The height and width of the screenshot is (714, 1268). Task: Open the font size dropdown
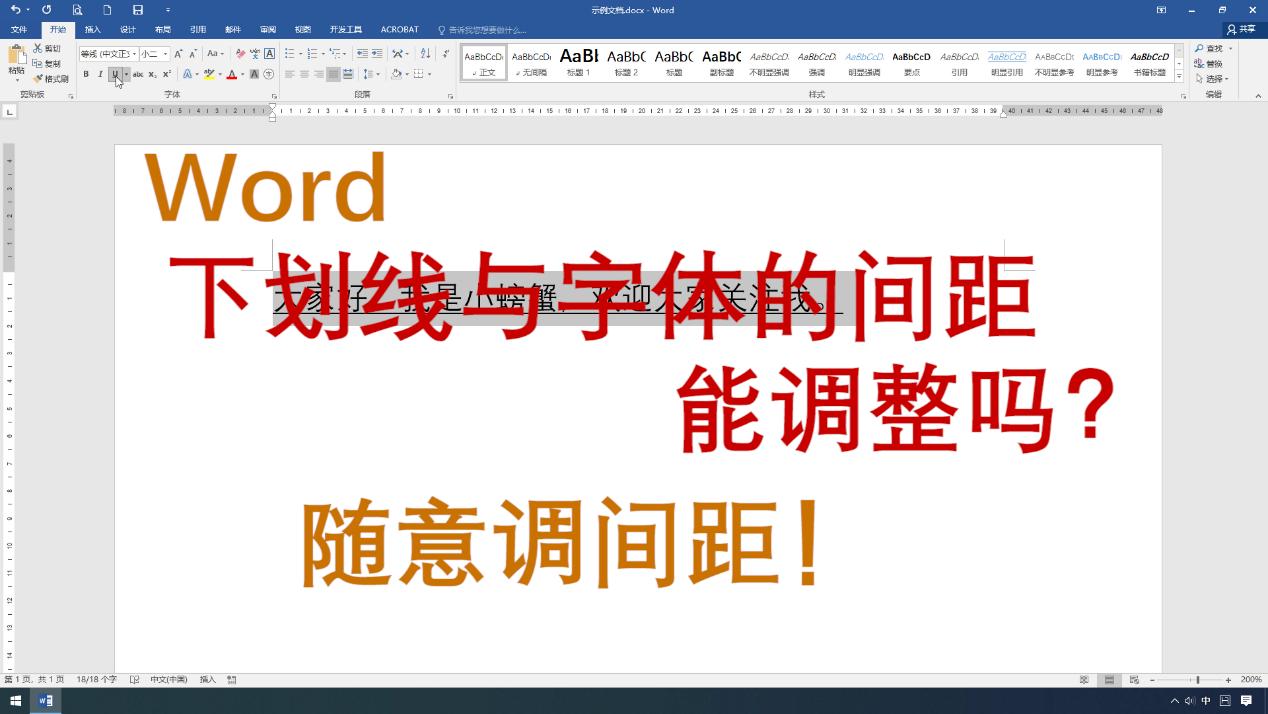165,54
